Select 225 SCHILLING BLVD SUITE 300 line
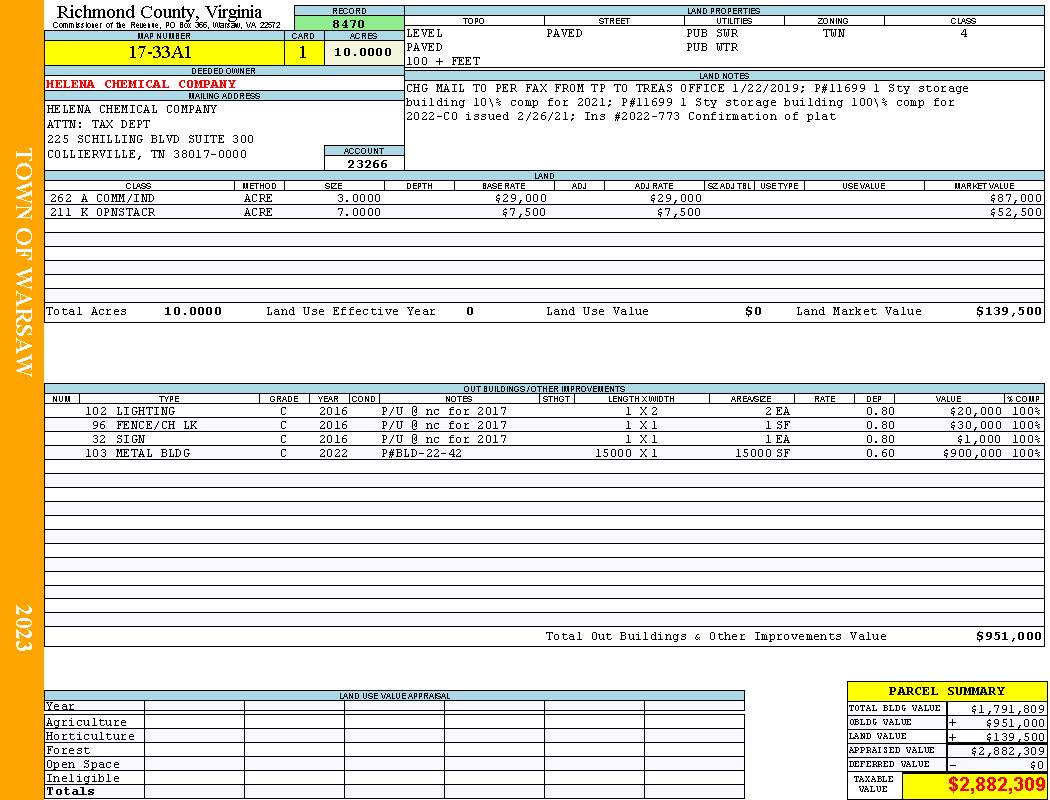This screenshot has width=1050, height=800. point(151,139)
